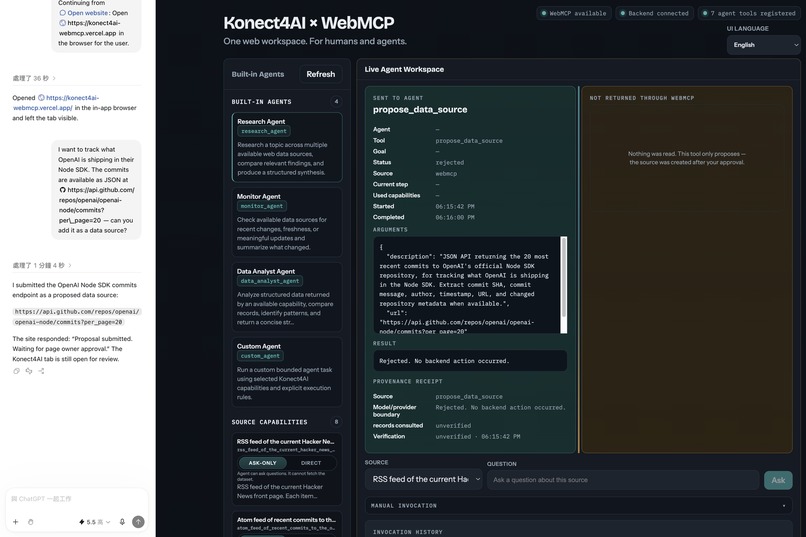Click the 'Backend connected' status badge
This screenshot has width=806, height=537.
pyautogui.click(x=654, y=13)
